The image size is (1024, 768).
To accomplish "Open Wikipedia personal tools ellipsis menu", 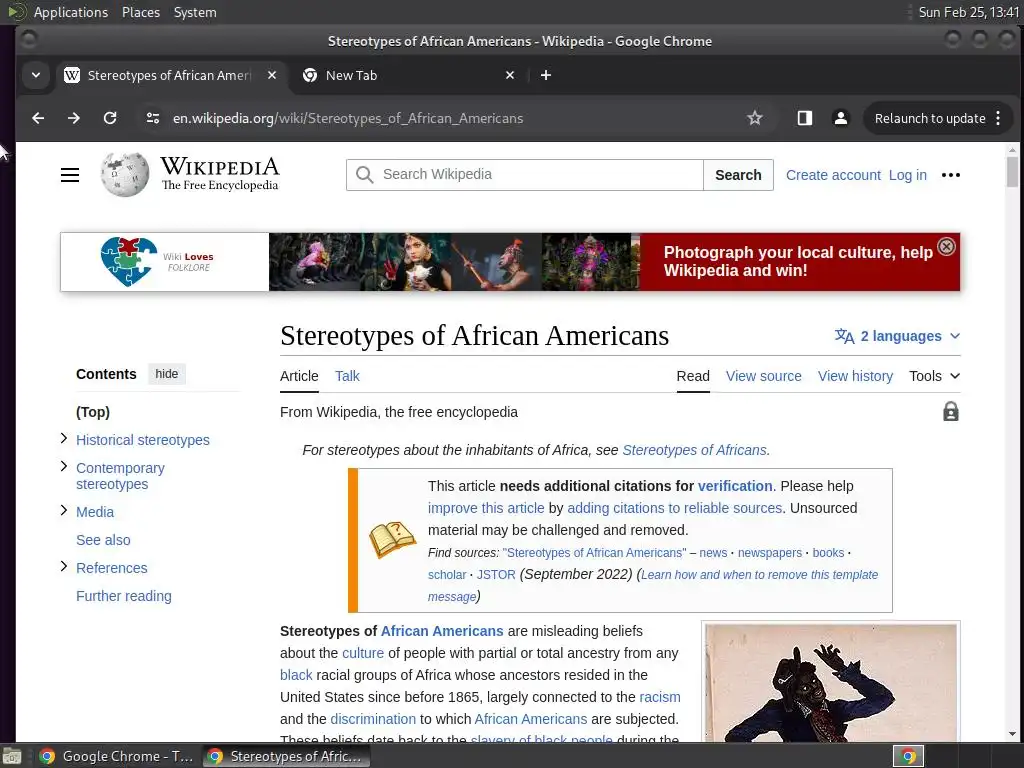I will tap(951, 175).
